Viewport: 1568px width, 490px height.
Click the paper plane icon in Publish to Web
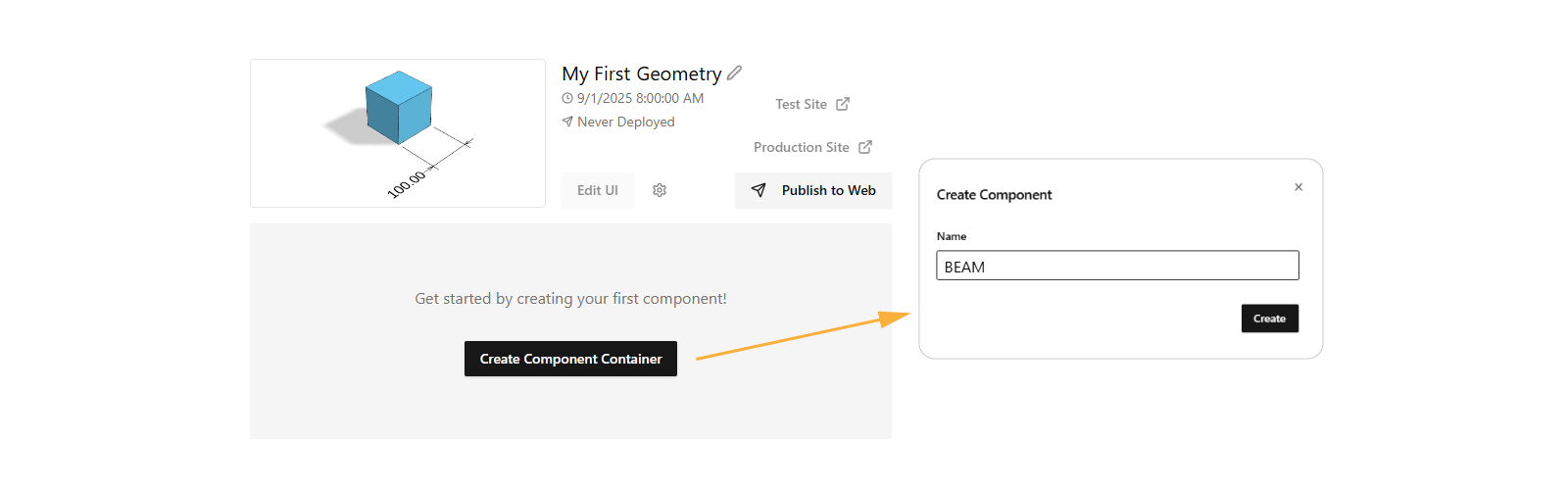[759, 190]
